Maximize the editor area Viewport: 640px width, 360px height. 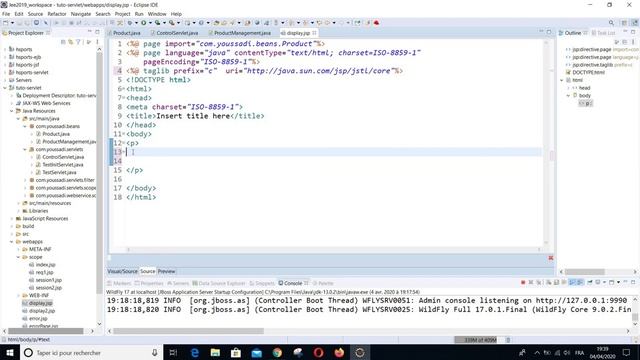tap(549, 32)
